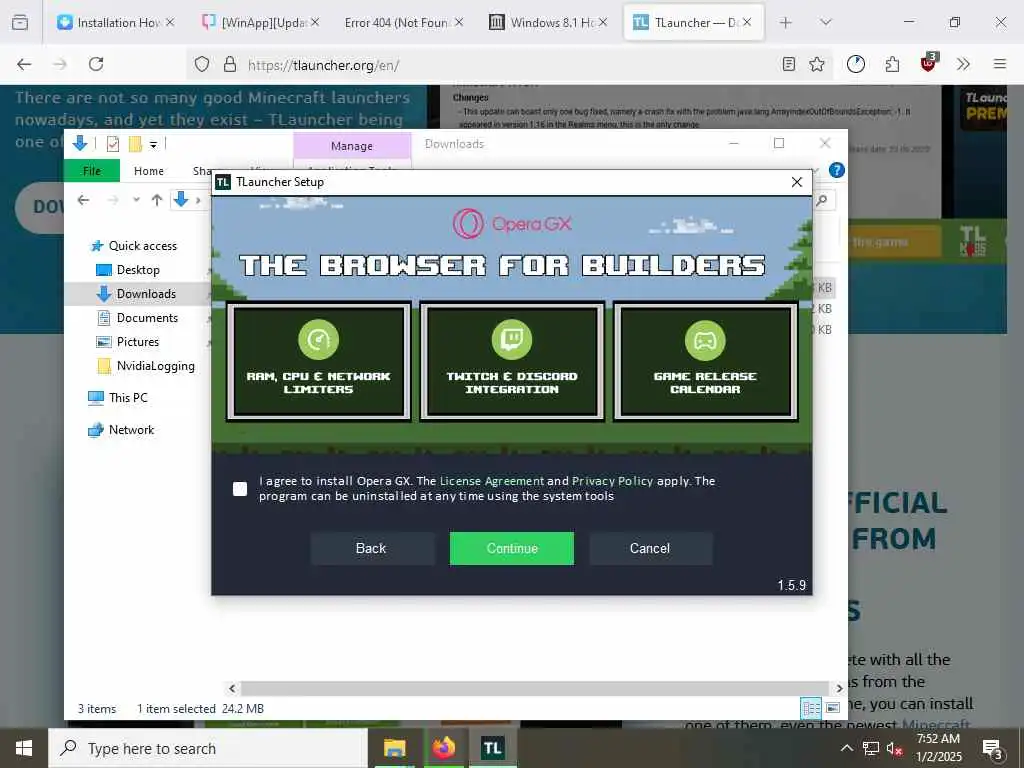Switch to Error 404 (Not Found) tab

tap(404, 22)
